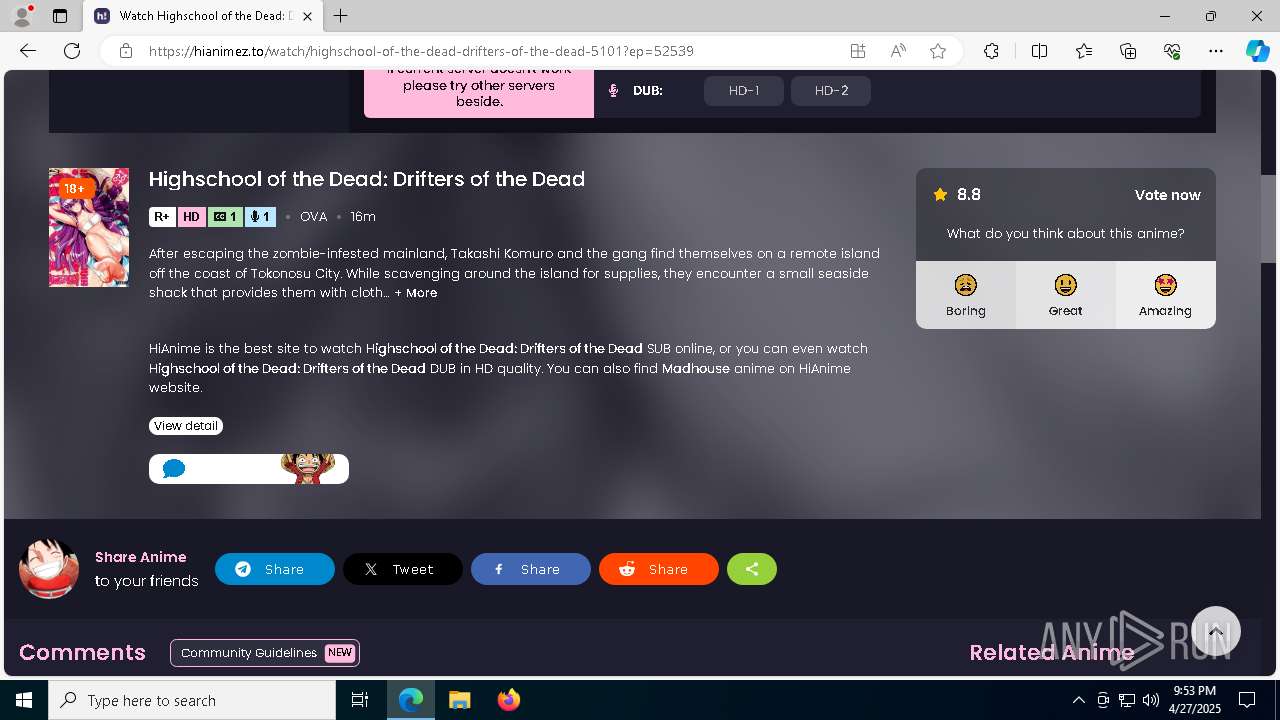Open Microsoft Edge taskbar icon

point(411,700)
